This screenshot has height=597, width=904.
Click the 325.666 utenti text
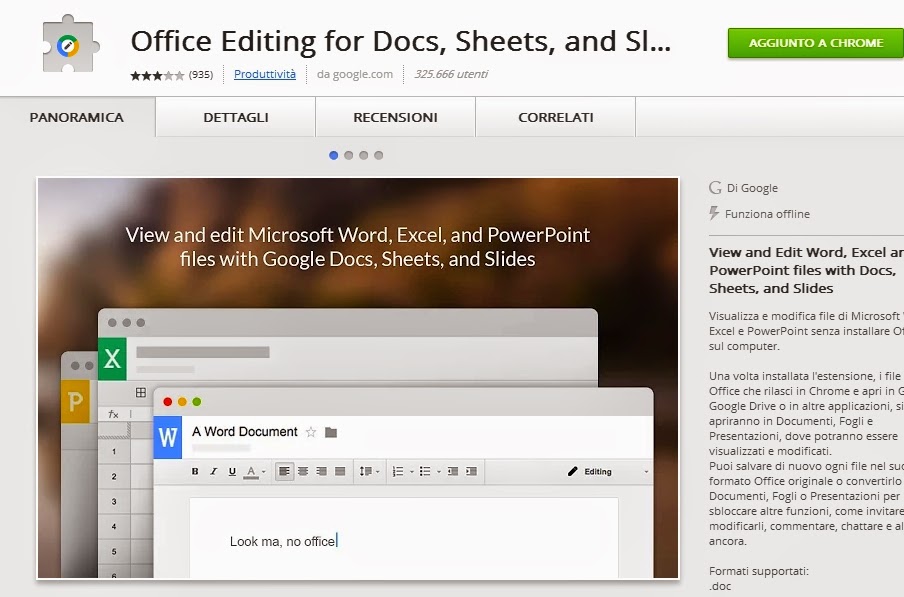[x=451, y=74]
